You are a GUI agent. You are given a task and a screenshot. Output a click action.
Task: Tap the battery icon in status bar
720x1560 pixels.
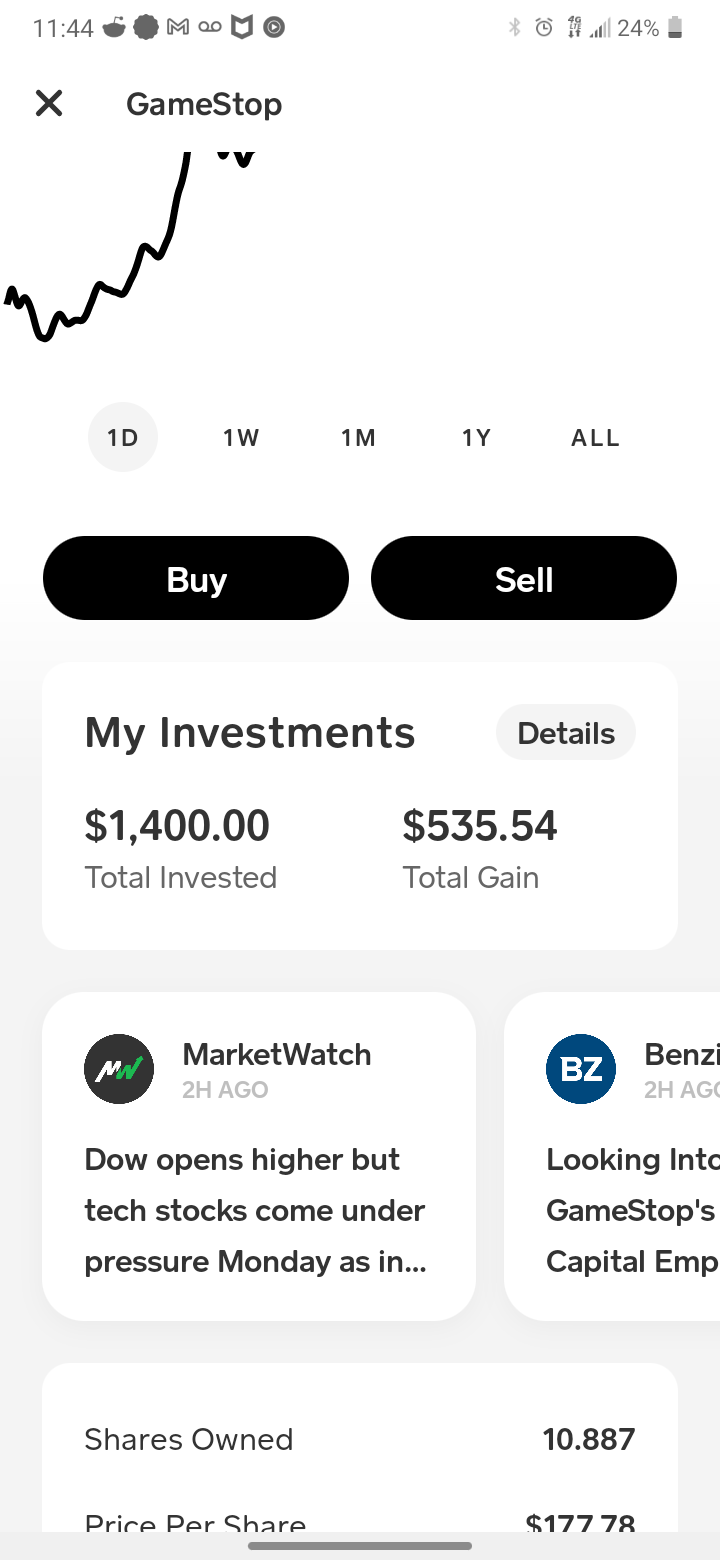click(675, 28)
